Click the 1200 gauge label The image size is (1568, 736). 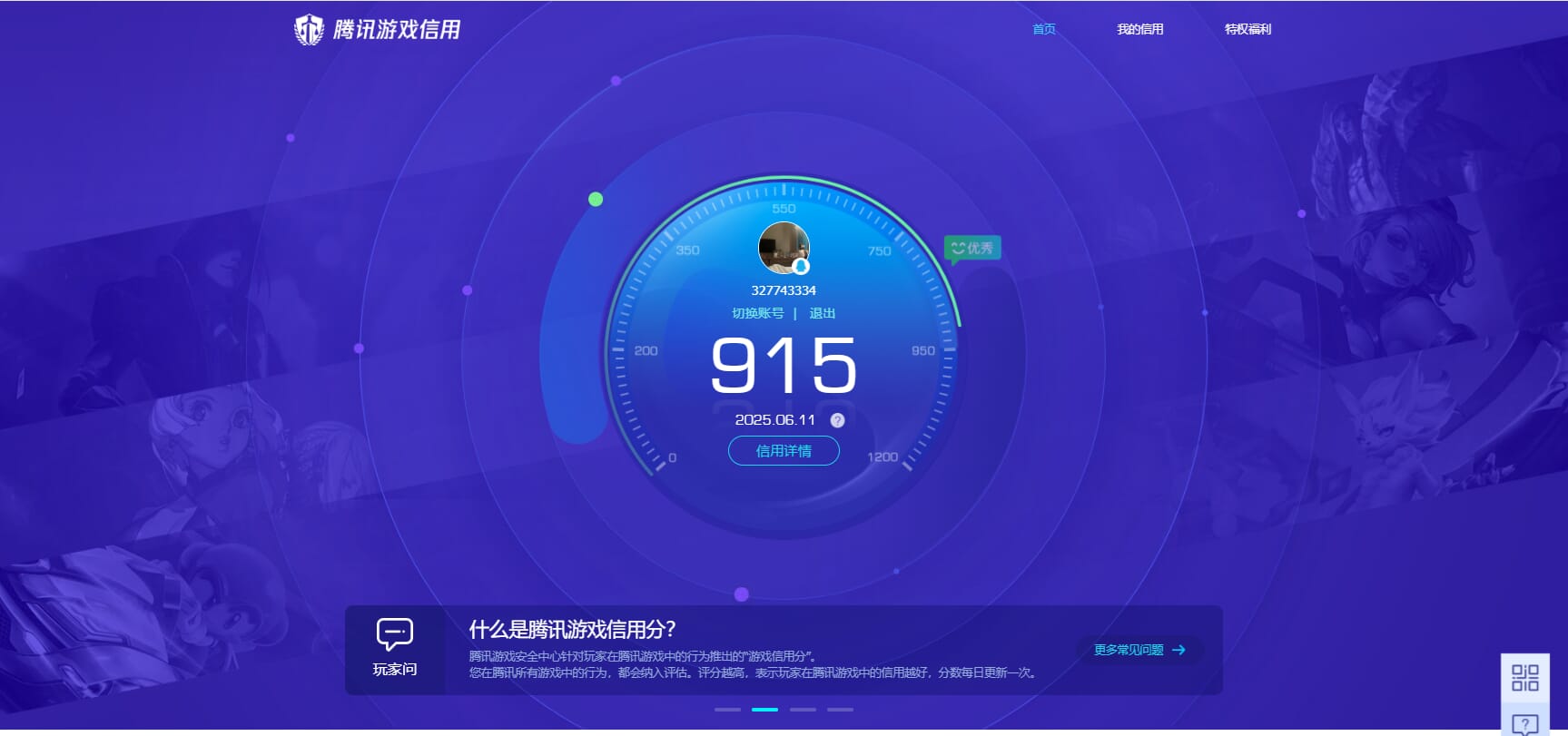tap(883, 456)
